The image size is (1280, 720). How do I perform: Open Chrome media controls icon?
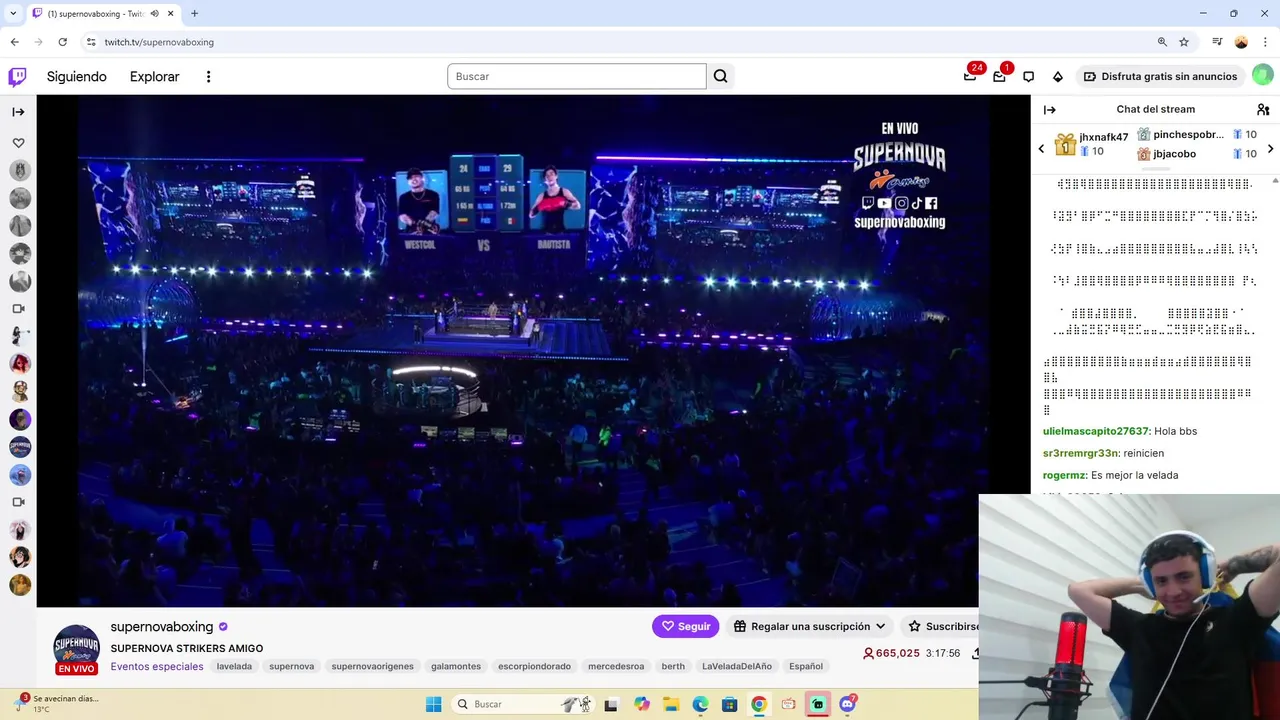[1217, 42]
